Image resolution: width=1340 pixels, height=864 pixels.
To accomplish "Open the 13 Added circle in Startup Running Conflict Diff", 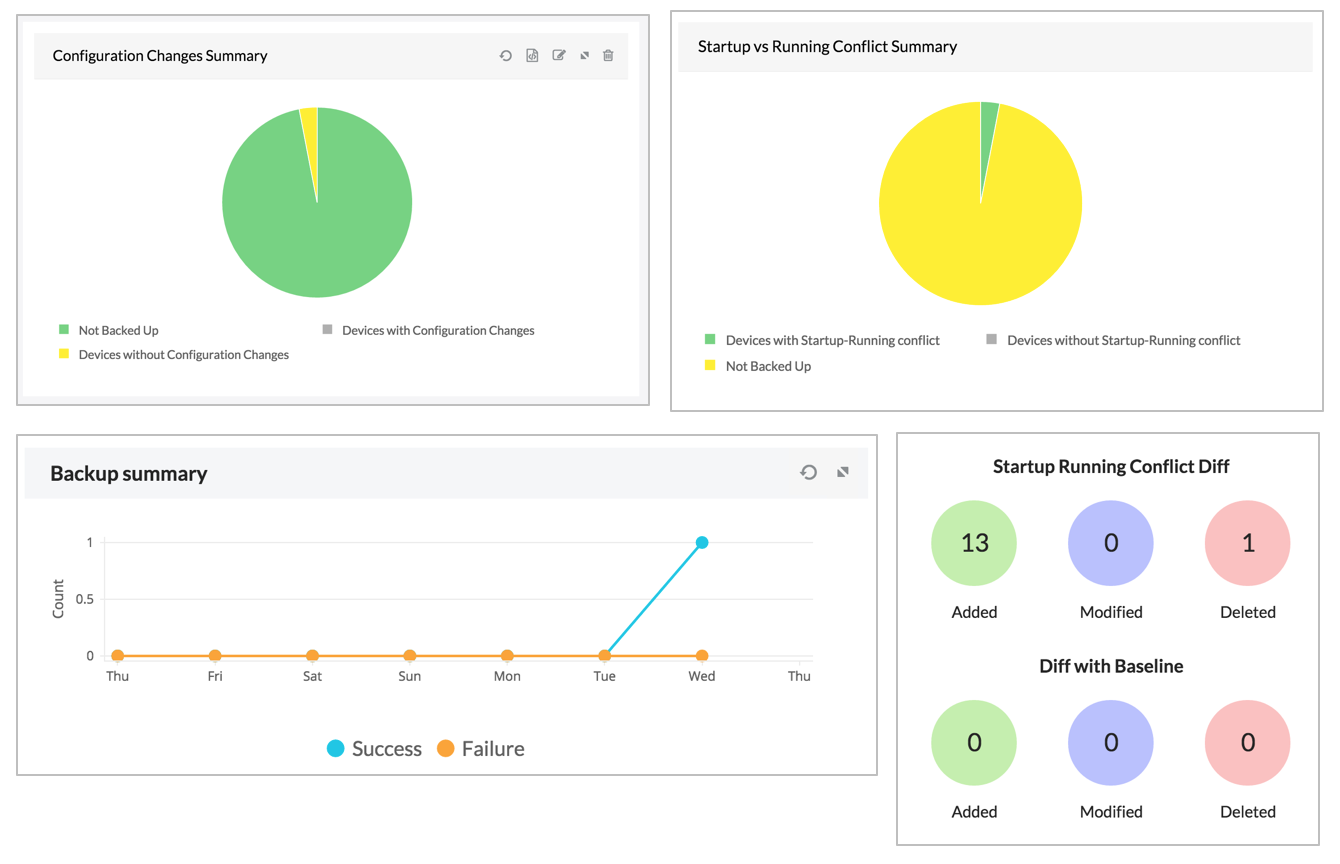I will [x=974, y=543].
